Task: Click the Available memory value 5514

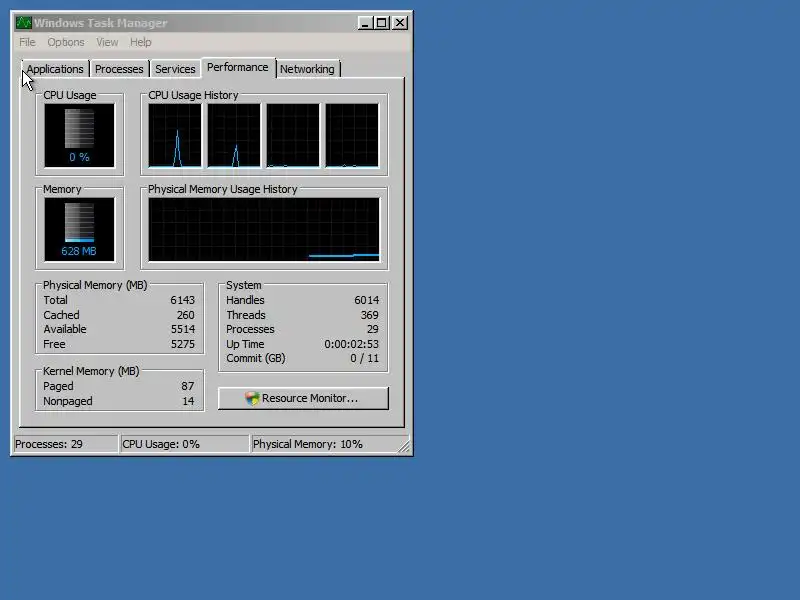Action: click(183, 329)
